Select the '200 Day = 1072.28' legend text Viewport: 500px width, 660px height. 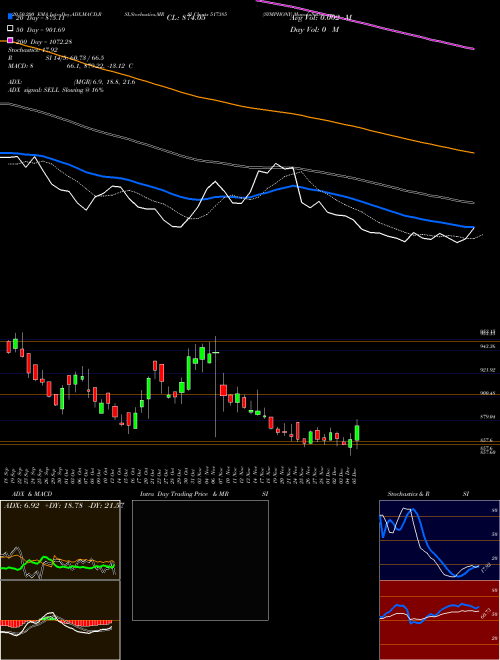[x=44, y=41]
